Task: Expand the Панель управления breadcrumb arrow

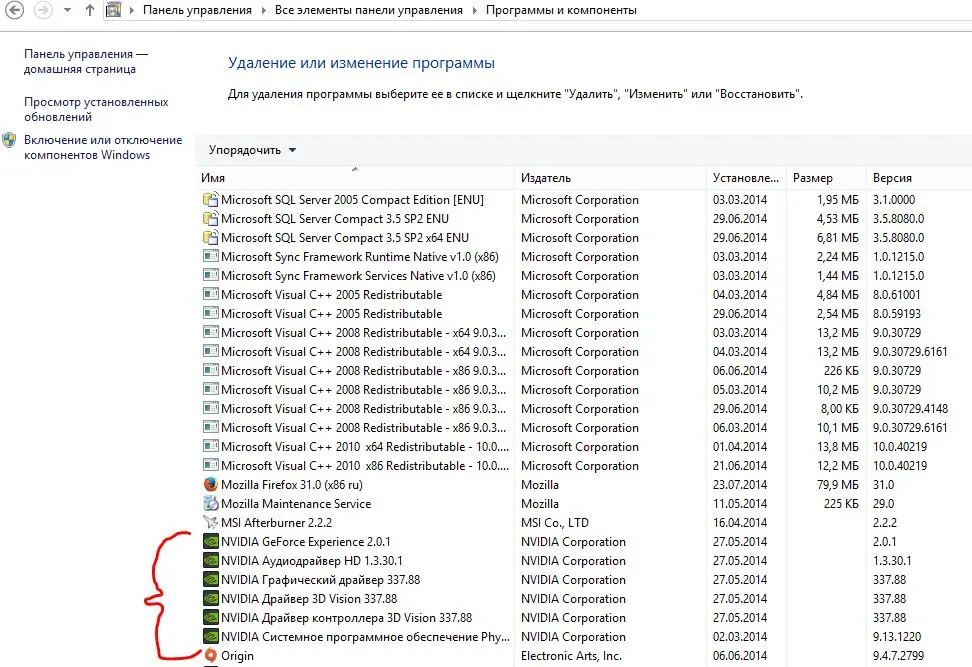Action: pyautogui.click(x=265, y=11)
